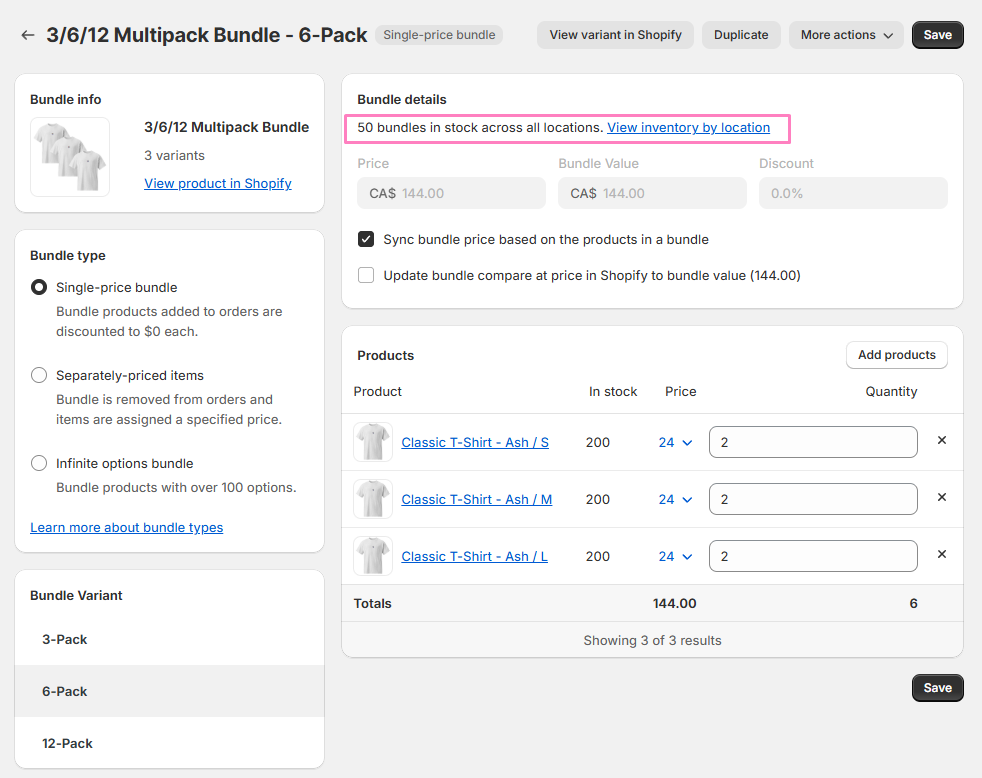Open the More actions dropdown
This screenshot has height=778, width=982.
click(x=846, y=35)
